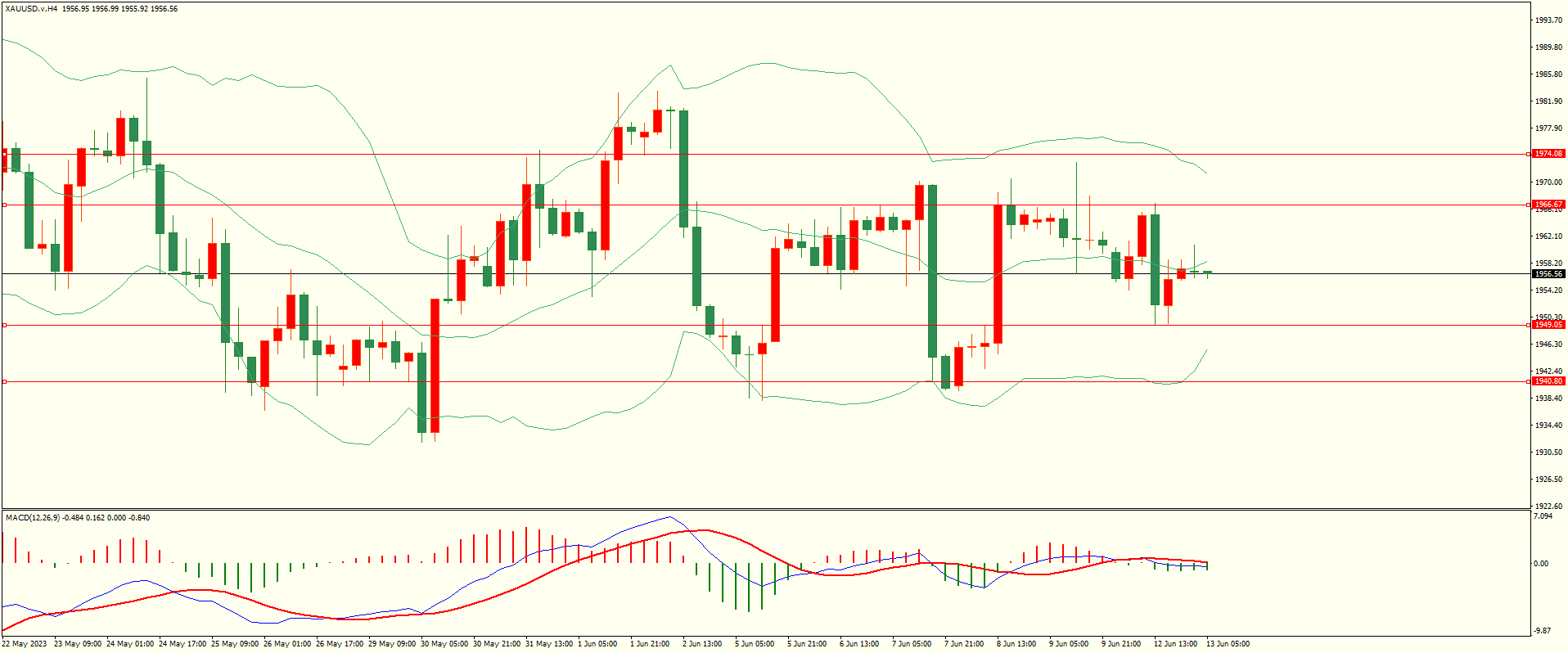Click 7.094 on the MACD scale
Viewport: 1568px width, 653px height.
[1543, 516]
